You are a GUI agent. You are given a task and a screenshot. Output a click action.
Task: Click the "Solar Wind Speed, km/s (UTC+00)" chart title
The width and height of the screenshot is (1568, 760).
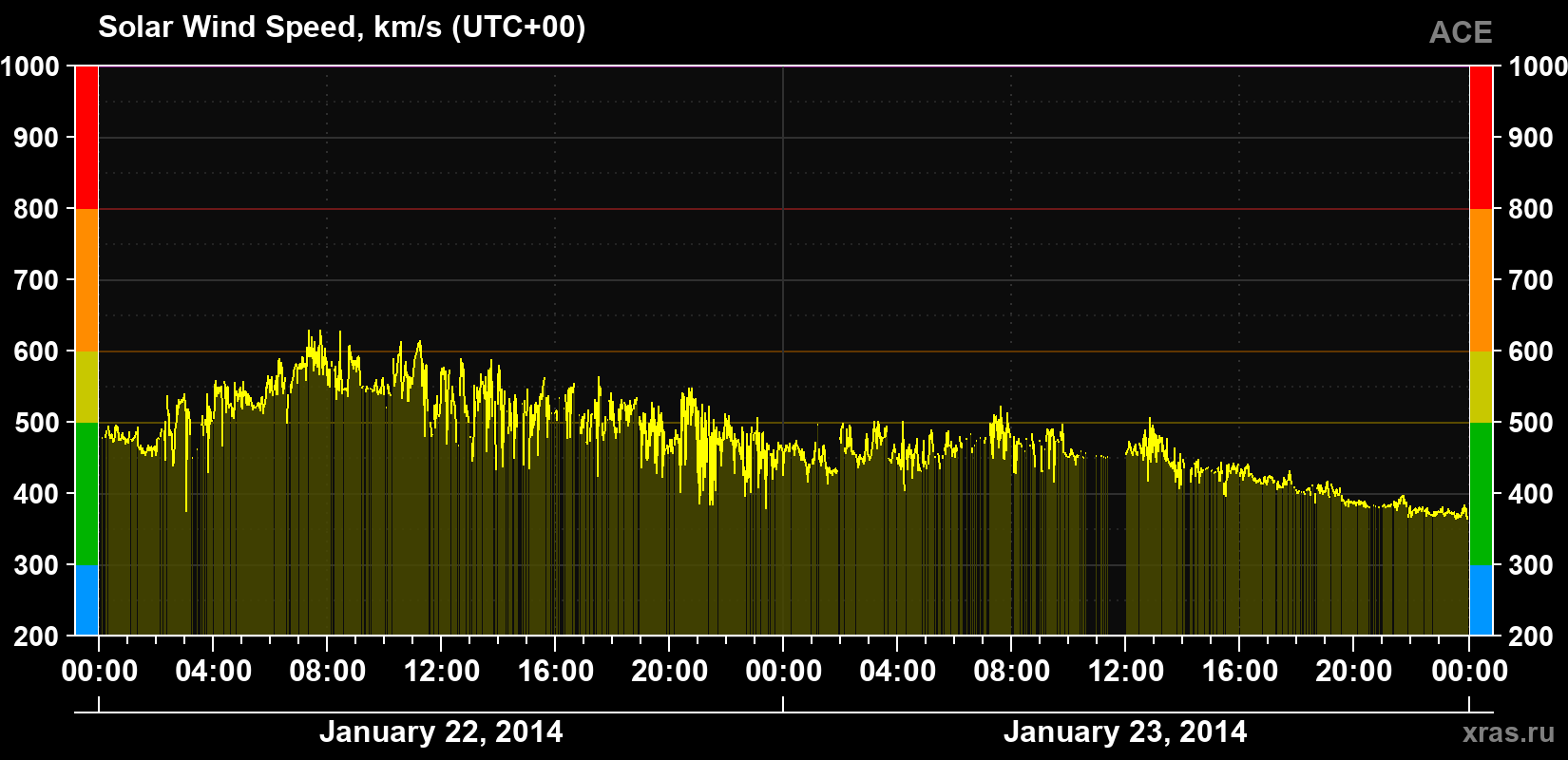342,28
